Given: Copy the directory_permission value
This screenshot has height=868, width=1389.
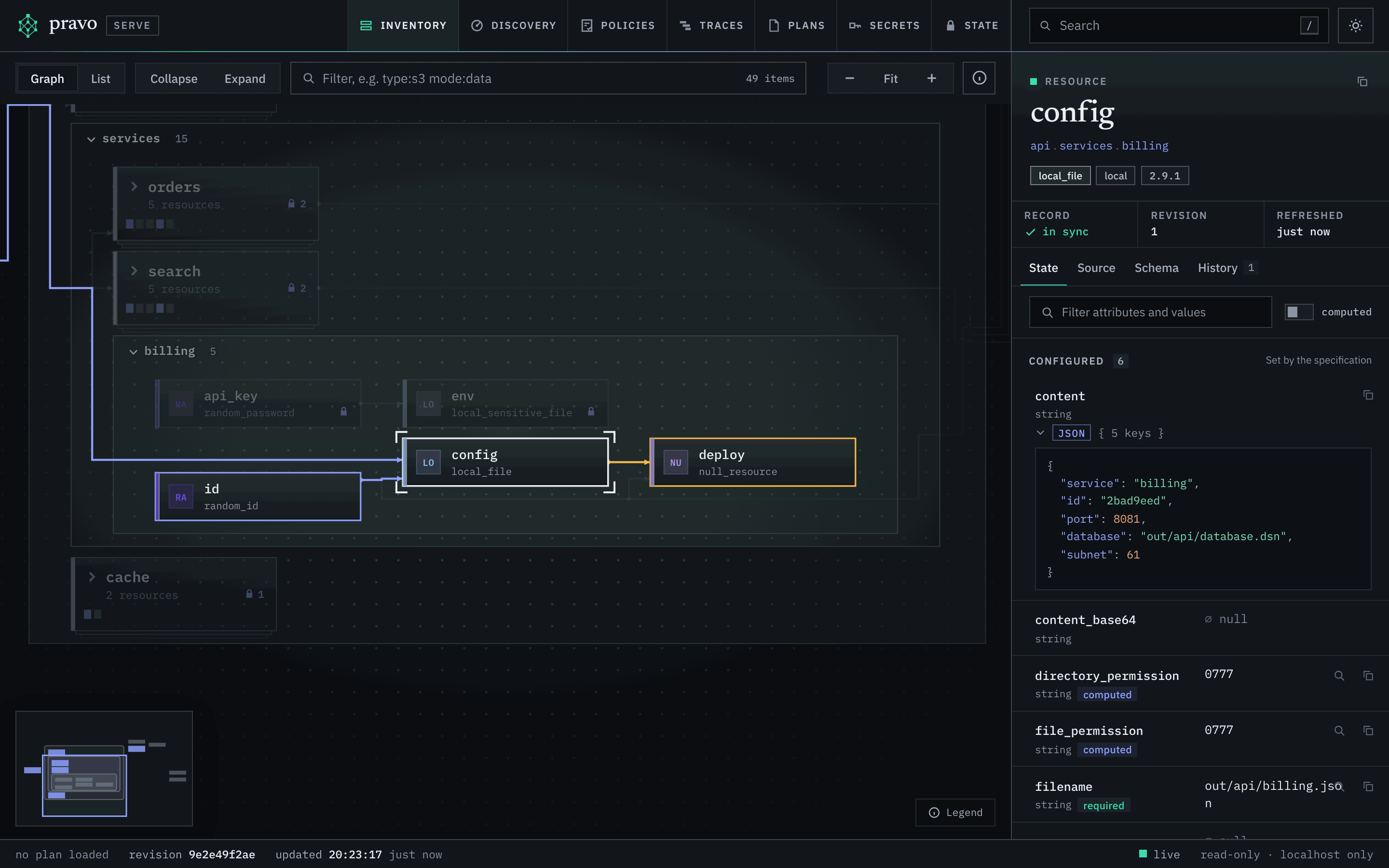Looking at the screenshot, I should [1368, 676].
